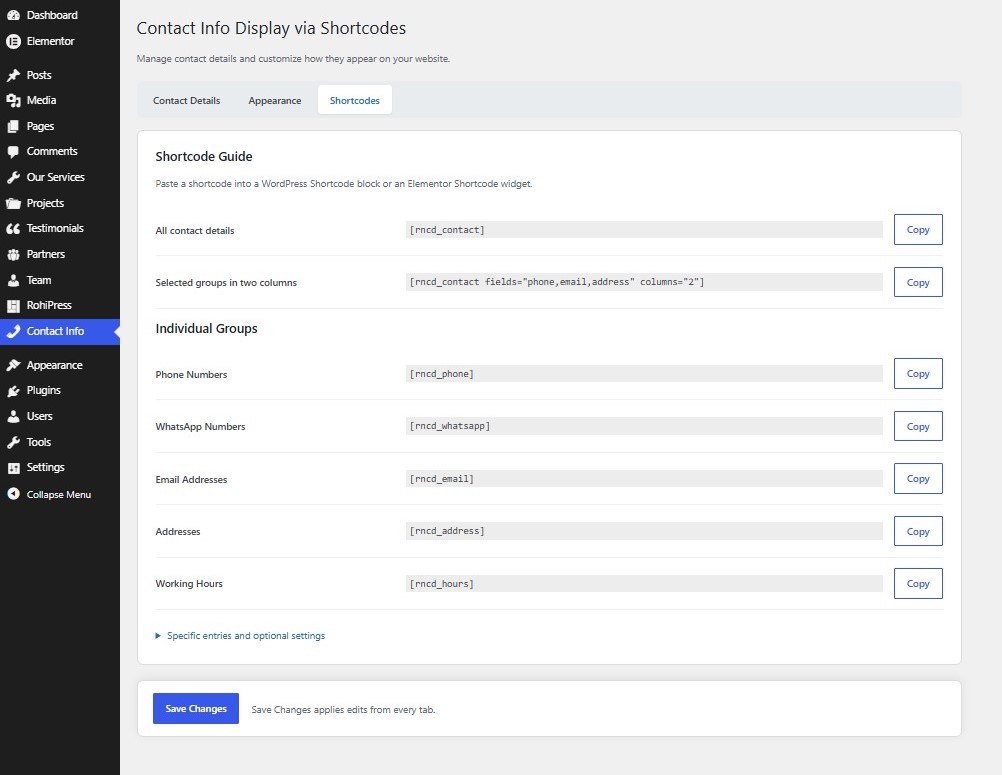Click the Pages icon in sidebar
Image resolution: width=1002 pixels, height=775 pixels.
click(13, 127)
